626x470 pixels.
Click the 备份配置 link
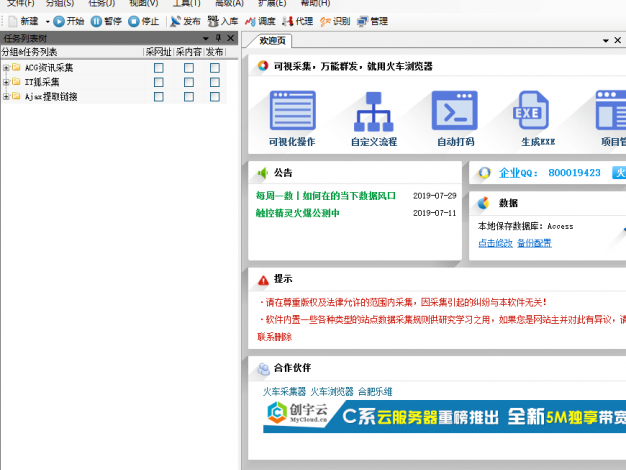click(x=534, y=243)
